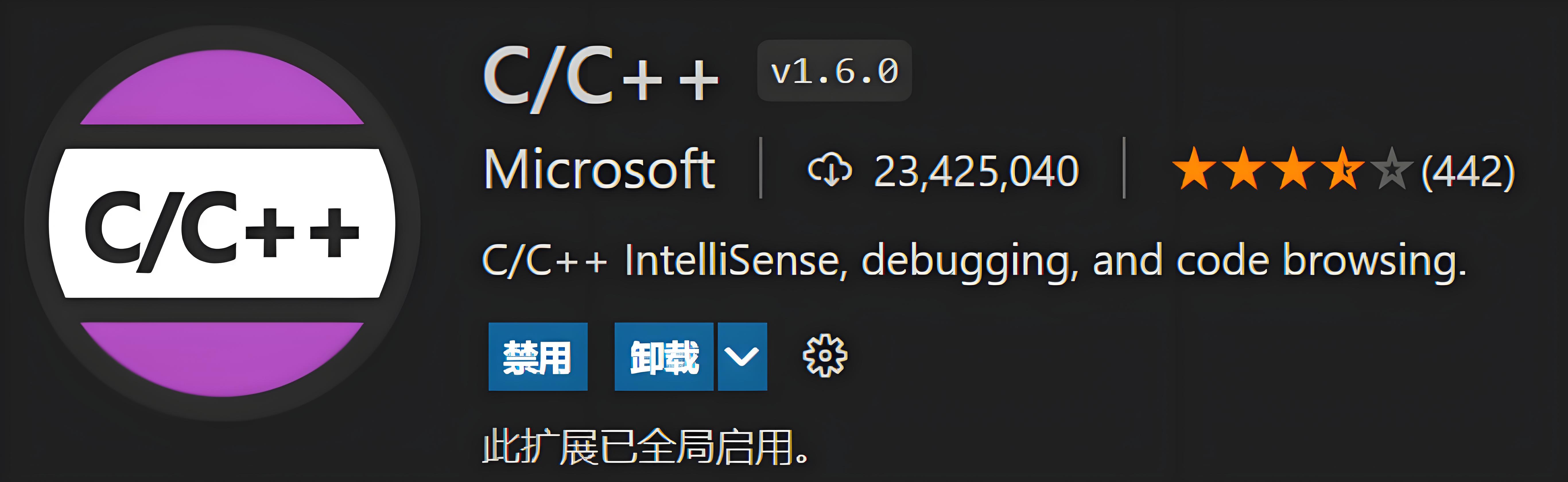The width and height of the screenshot is (1568, 482).
Task: Click the cloud download icon
Action: click(829, 170)
